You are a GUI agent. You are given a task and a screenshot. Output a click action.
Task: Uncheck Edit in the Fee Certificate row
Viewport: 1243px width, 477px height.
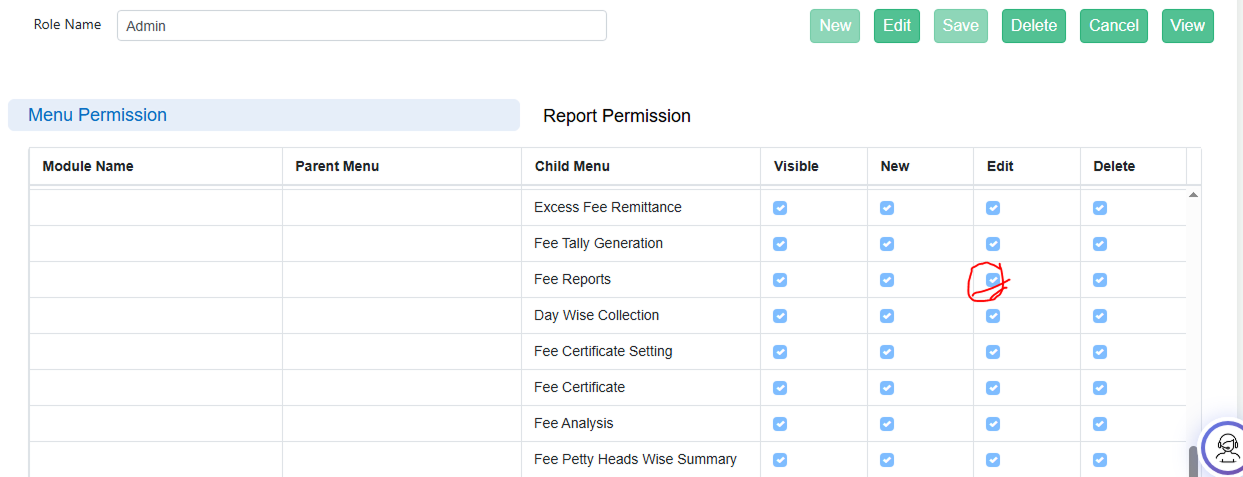tap(993, 388)
